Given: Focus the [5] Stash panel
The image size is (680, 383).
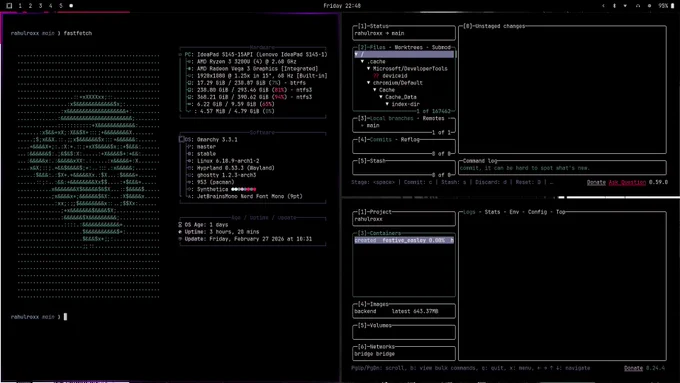Looking at the screenshot, I should coord(404,168).
